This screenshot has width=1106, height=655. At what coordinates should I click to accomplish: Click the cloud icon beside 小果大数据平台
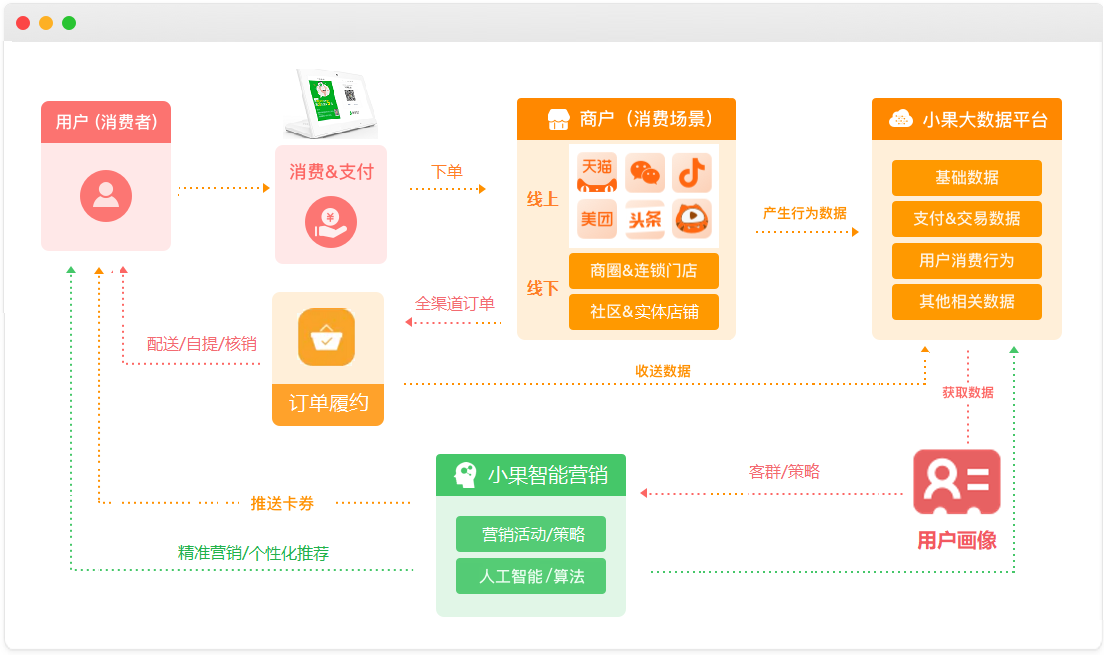900,119
